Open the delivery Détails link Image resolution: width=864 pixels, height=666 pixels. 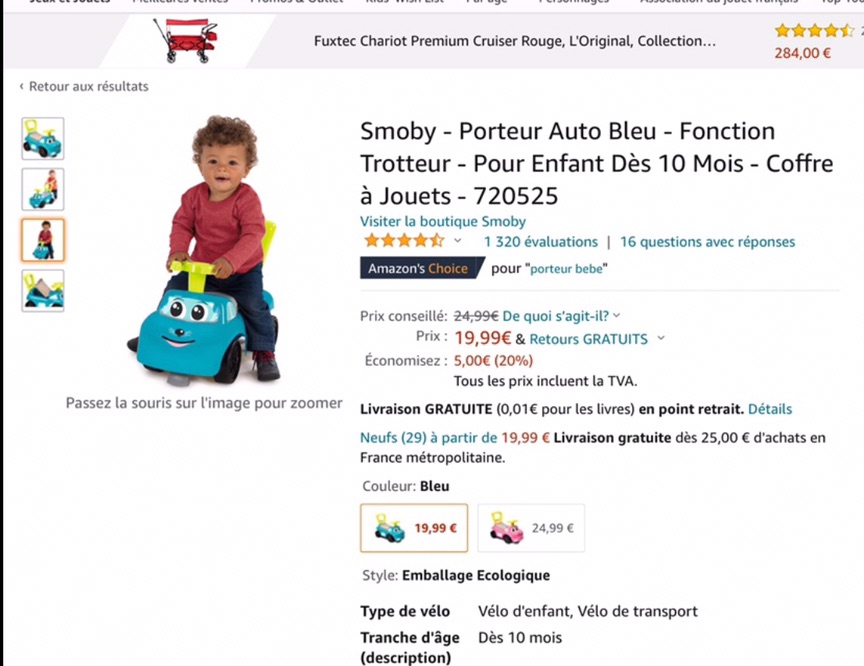click(x=770, y=409)
